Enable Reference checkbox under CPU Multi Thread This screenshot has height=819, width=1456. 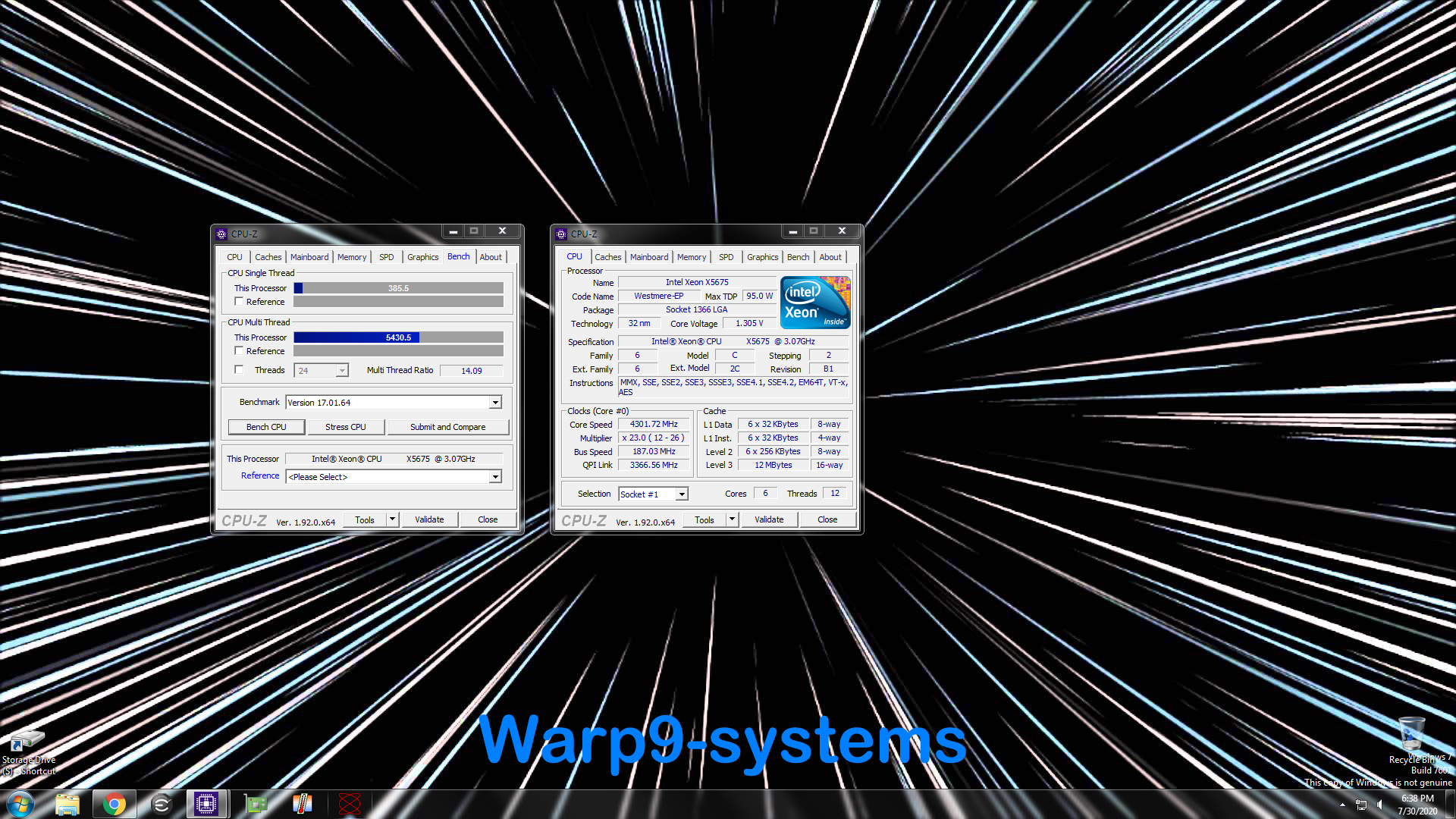(239, 351)
